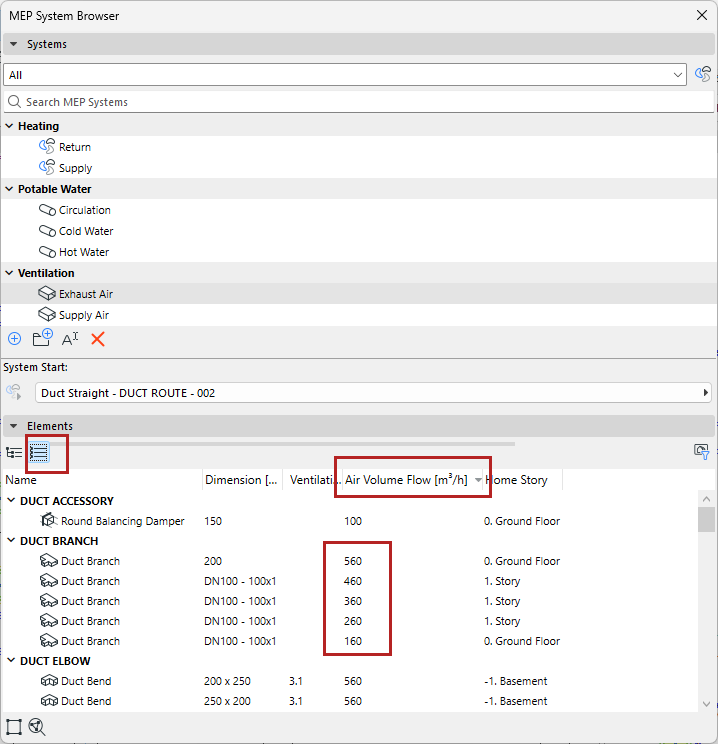Image resolution: width=718 pixels, height=744 pixels.
Task: Add a new MEP system with the plus icon
Action: click(x=15, y=339)
